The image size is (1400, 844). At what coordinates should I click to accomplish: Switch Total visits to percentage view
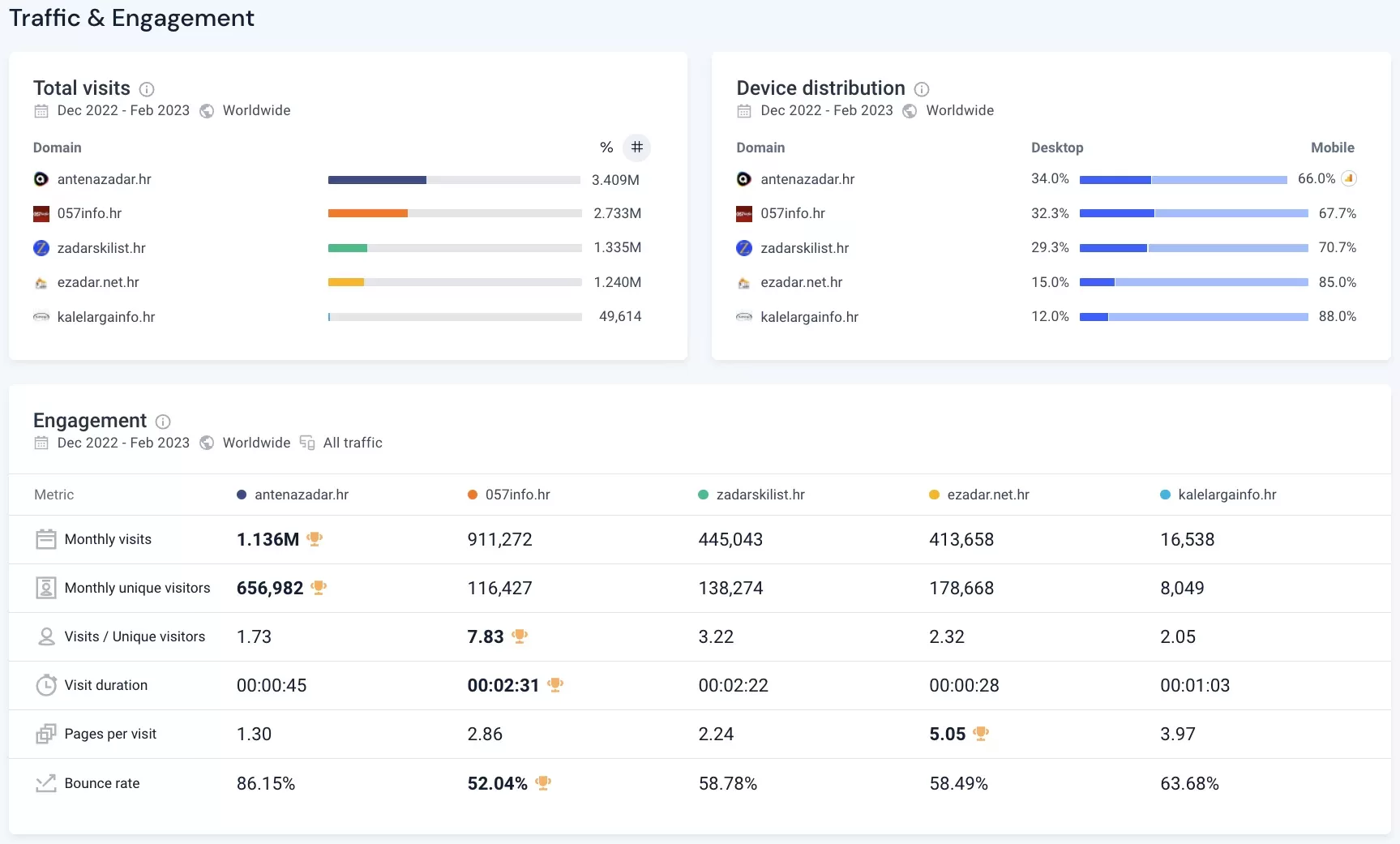point(606,148)
